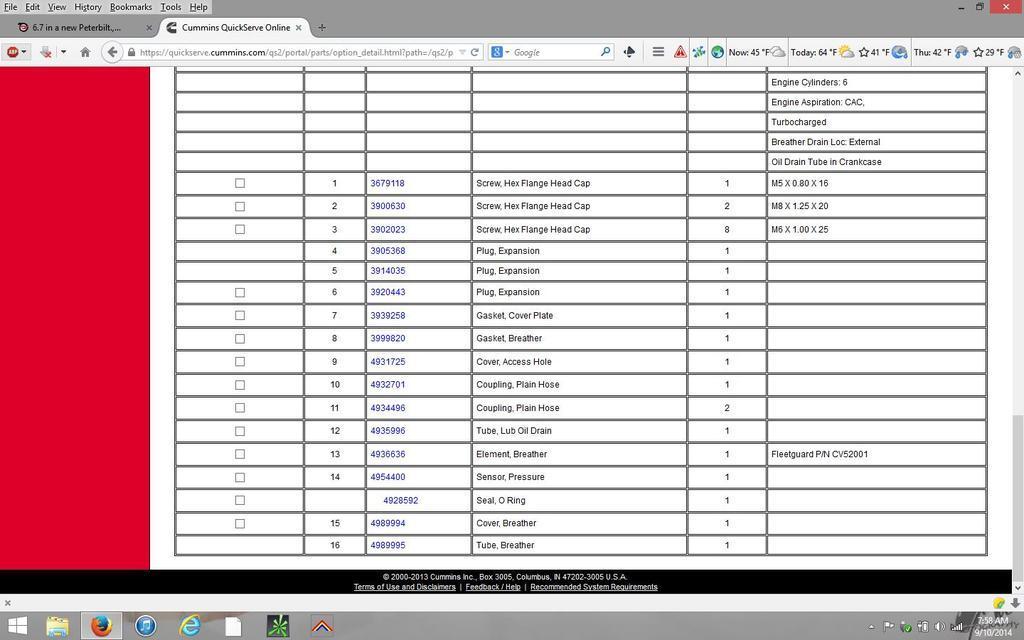Open the View menu

point(57,7)
